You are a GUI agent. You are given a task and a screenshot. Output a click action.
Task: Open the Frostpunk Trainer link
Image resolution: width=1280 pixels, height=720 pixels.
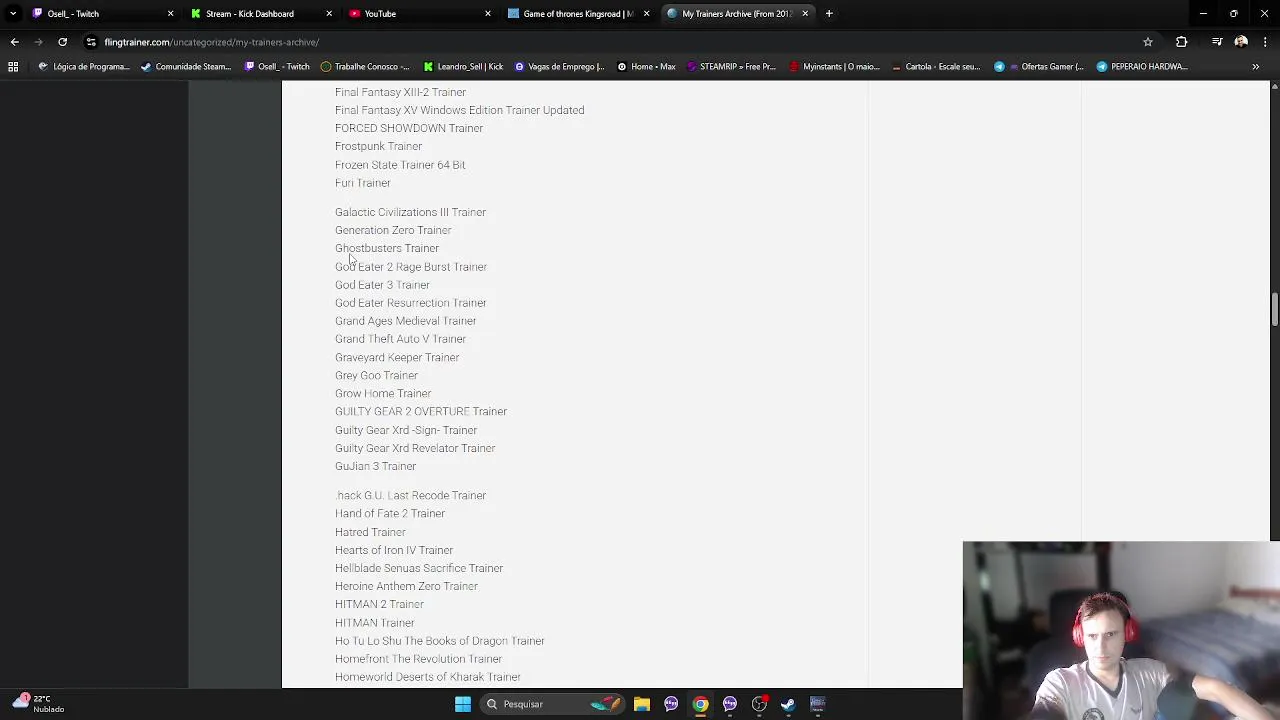(x=378, y=146)
